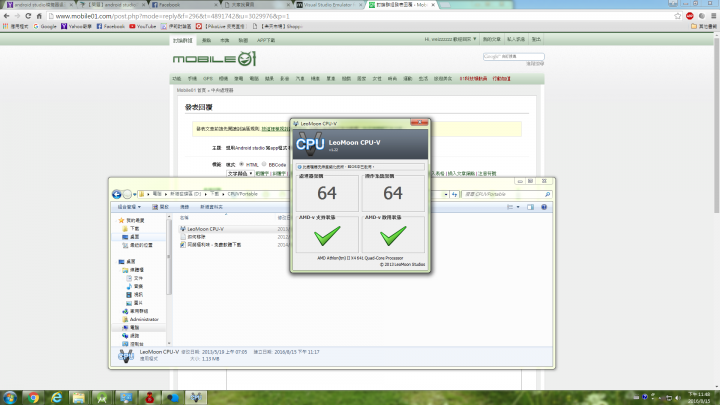This screenshot has width=720, height=405.
Task: Open Chrome home page icon
Action: coord(39,16)
